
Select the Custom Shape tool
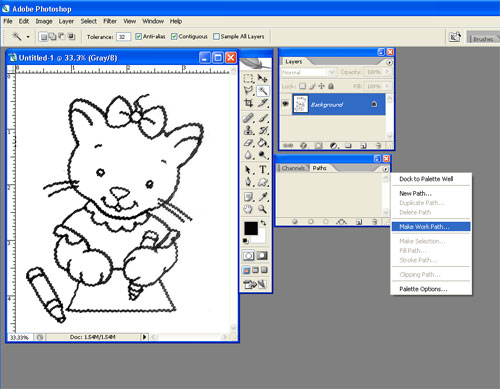click(x=263, y=182)
